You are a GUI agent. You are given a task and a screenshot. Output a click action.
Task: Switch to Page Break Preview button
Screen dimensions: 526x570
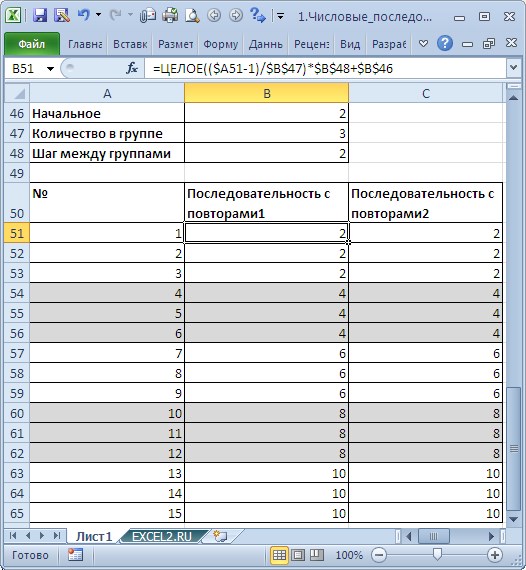coord(316,555)
